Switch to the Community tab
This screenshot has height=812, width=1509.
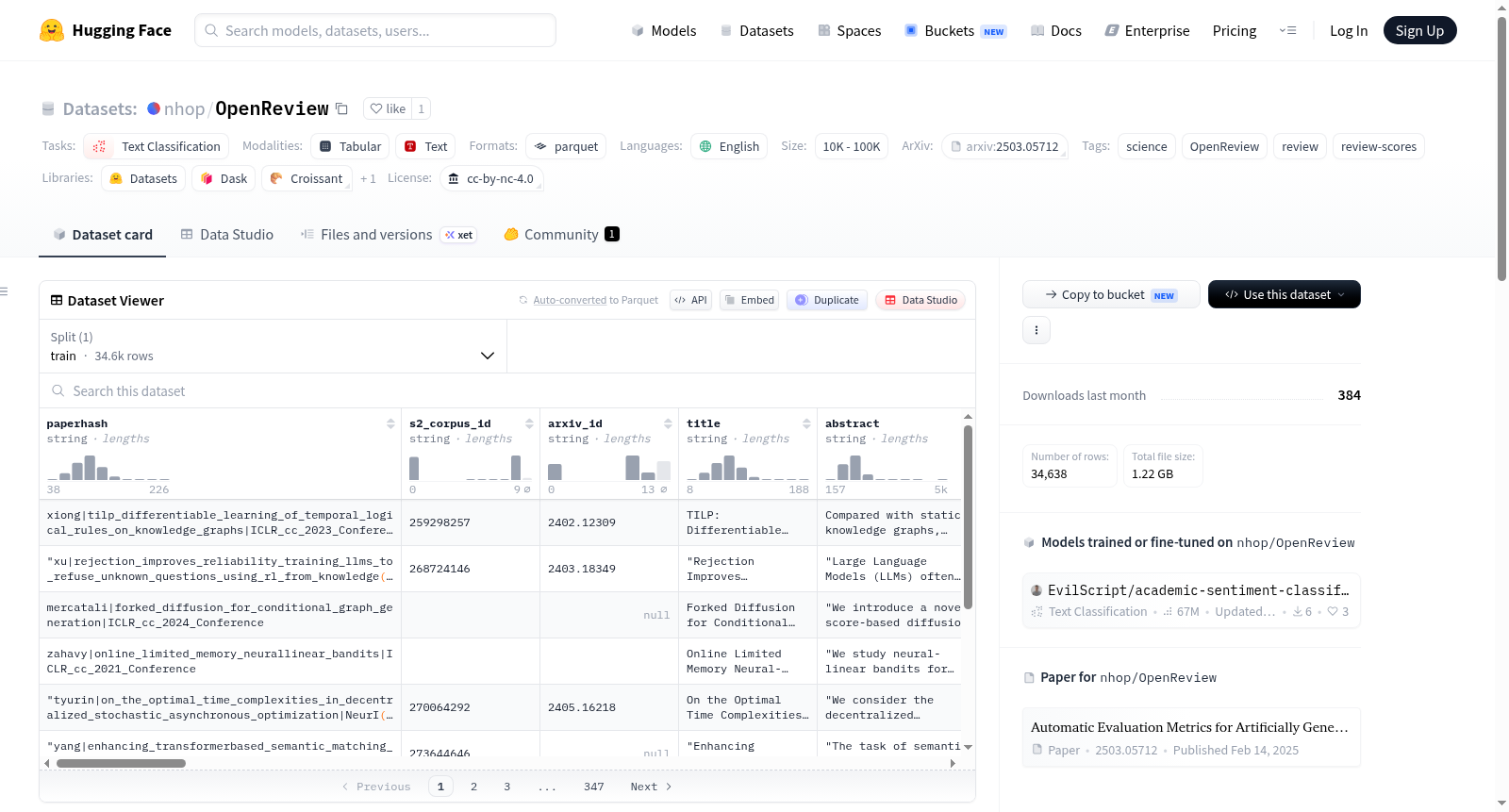pyautogui.click(x=561, y=234)
